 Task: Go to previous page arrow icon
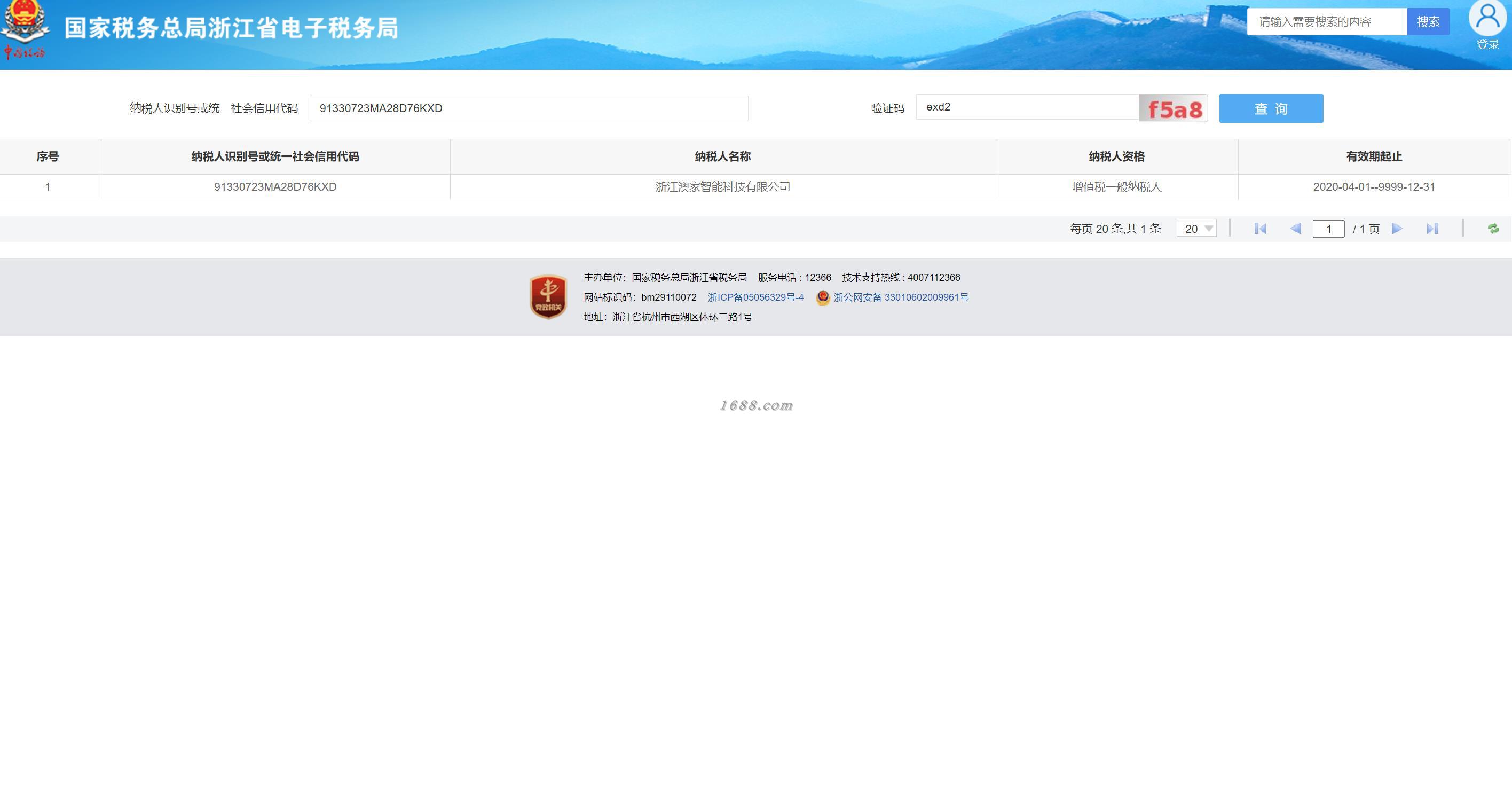click(1295, 229)
